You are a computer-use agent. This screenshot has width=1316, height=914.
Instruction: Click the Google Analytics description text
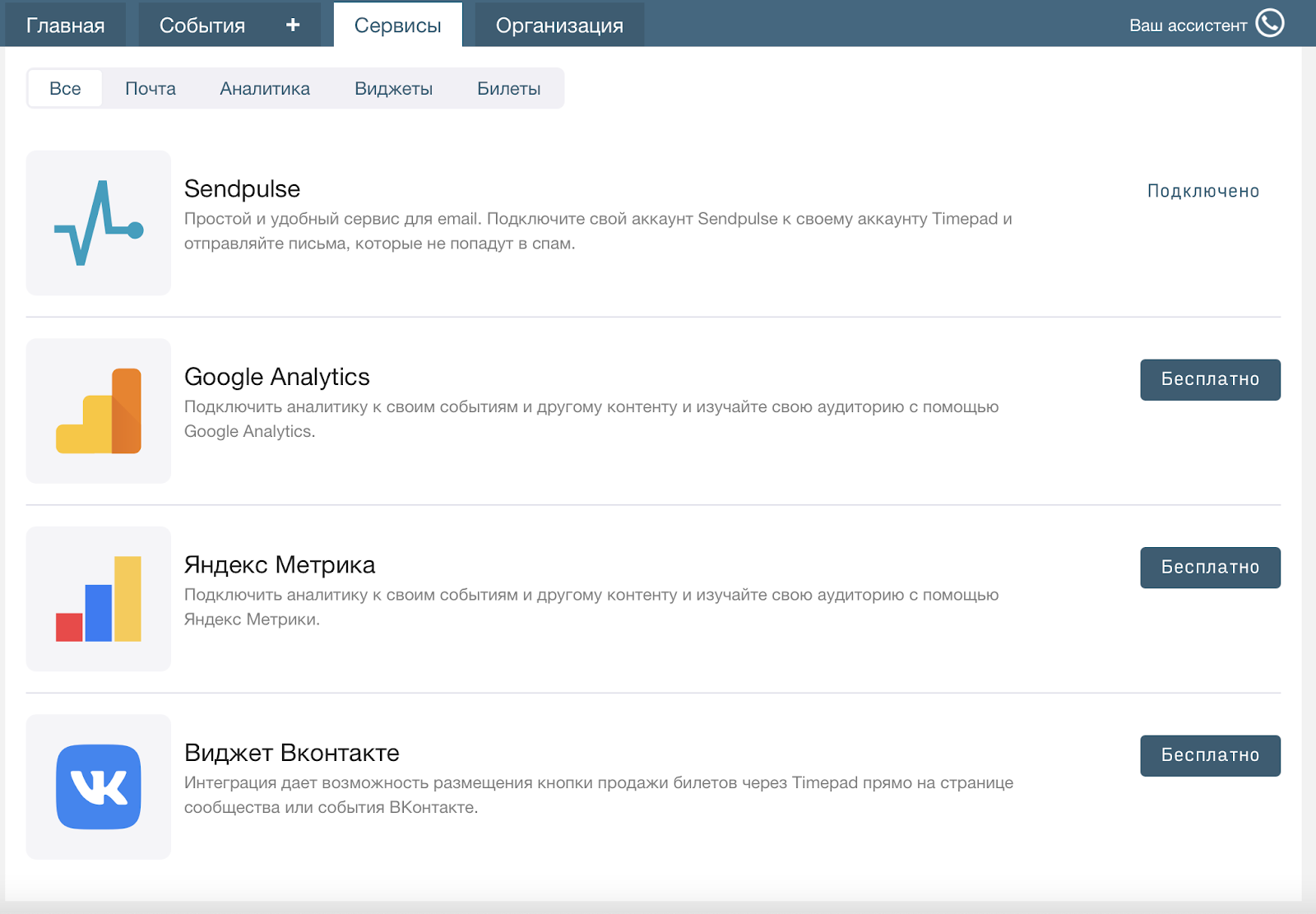591,419
